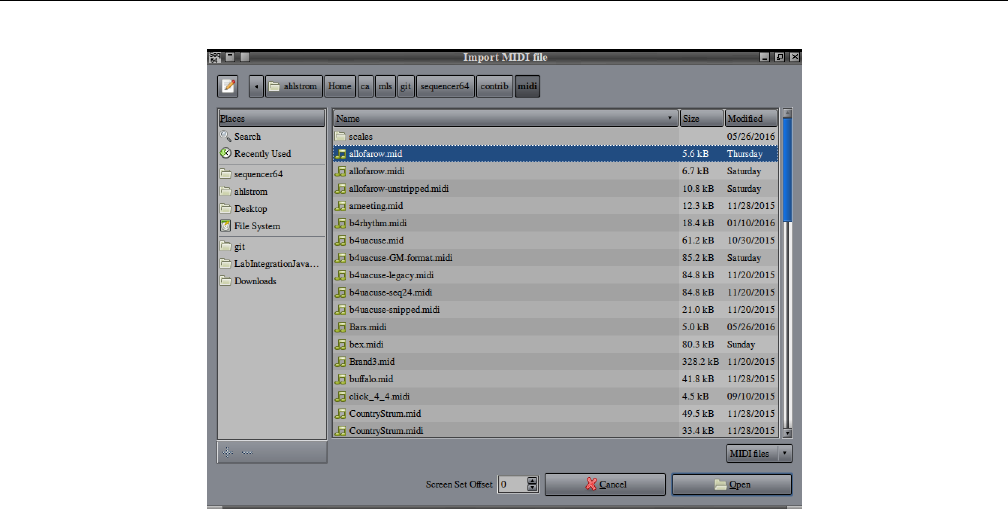Open the scales folder icon

pyautogui.click(x=340, y=136)
